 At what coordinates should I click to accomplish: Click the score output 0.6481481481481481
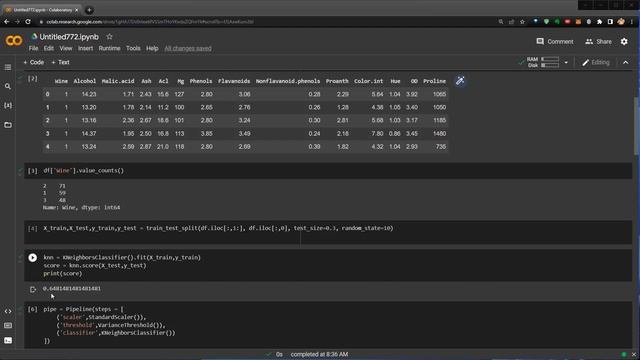pos(72,289)
